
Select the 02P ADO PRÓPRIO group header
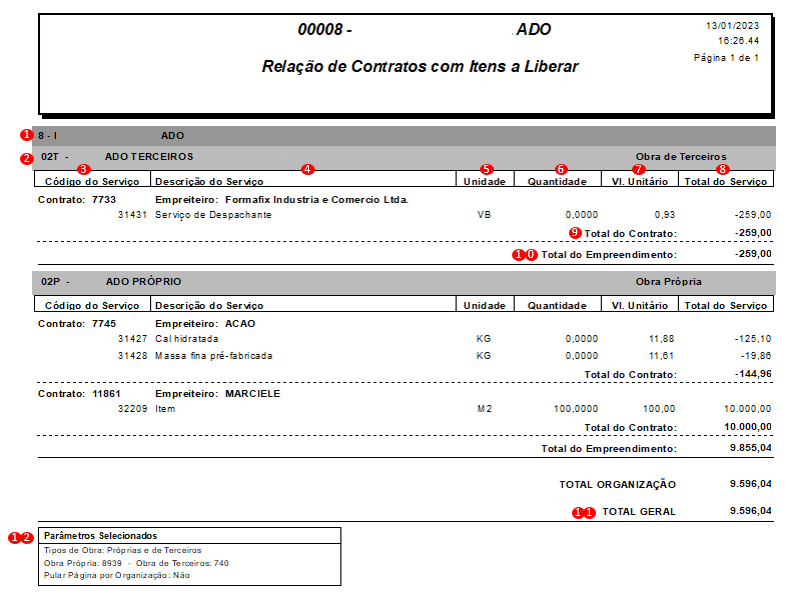(404, 282)
